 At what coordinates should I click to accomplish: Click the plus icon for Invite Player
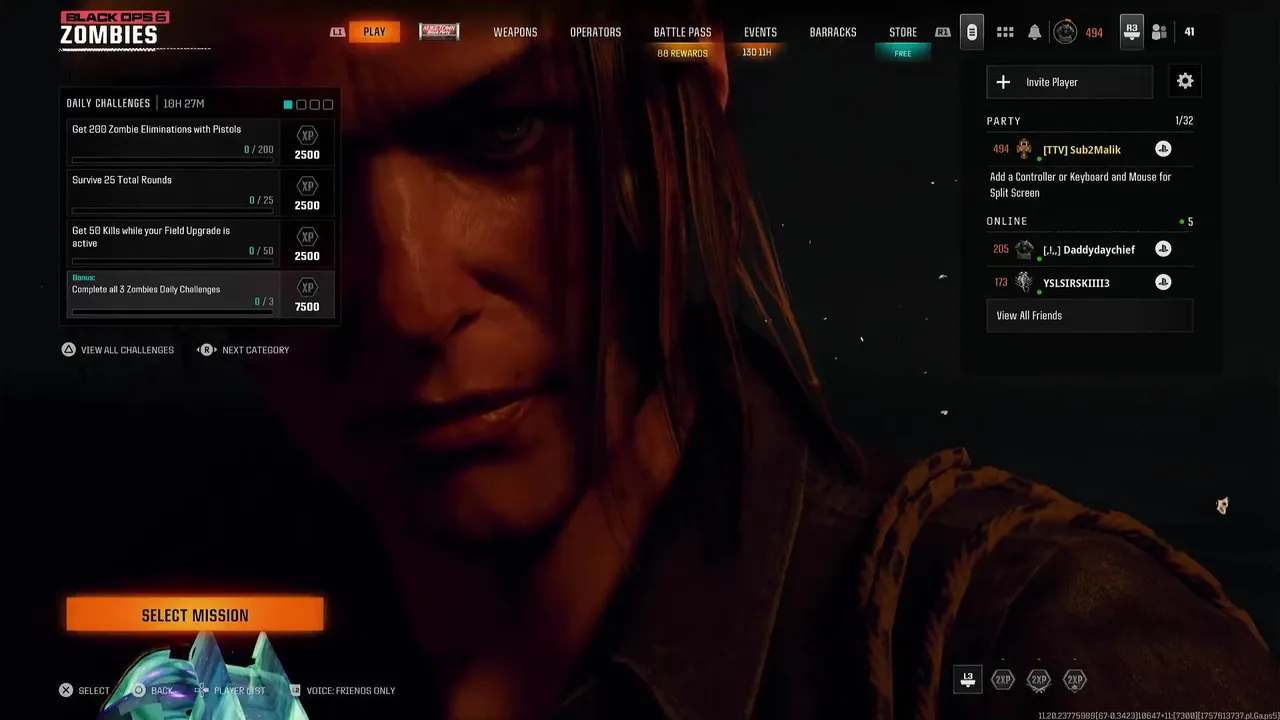tap(1004, 82)
